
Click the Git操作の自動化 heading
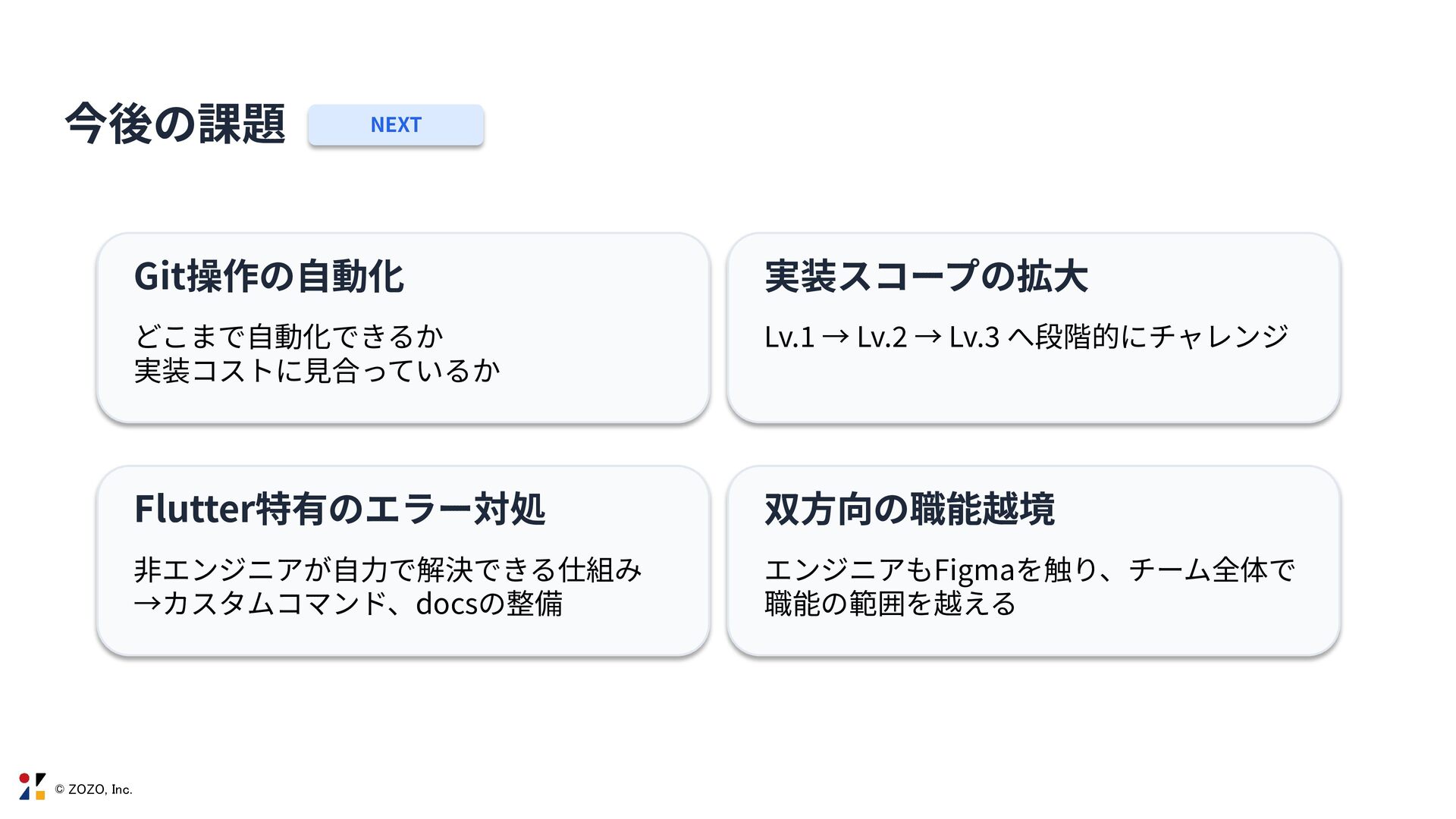268,277
